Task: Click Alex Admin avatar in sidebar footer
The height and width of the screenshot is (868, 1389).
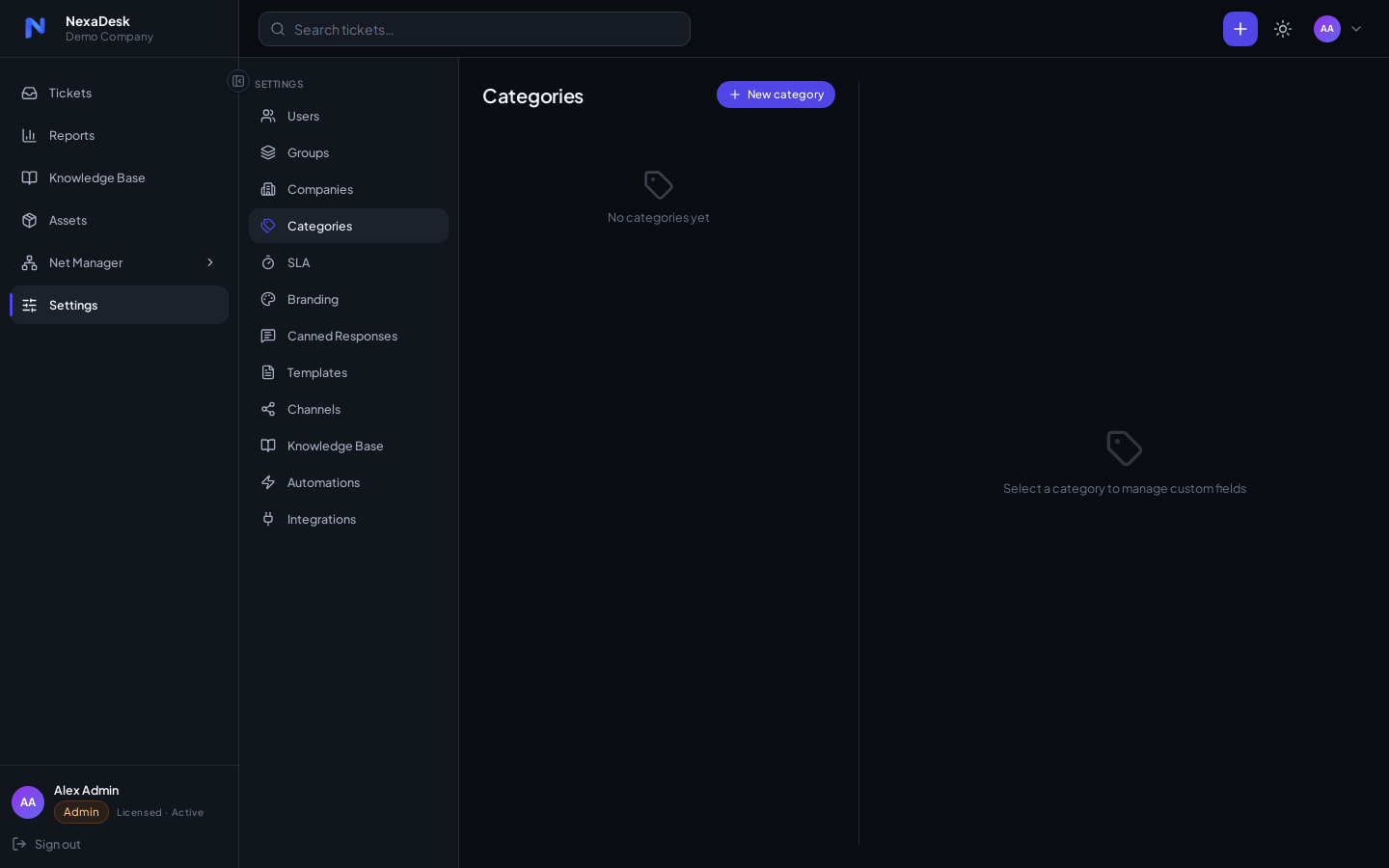Action: pos(28,802)
